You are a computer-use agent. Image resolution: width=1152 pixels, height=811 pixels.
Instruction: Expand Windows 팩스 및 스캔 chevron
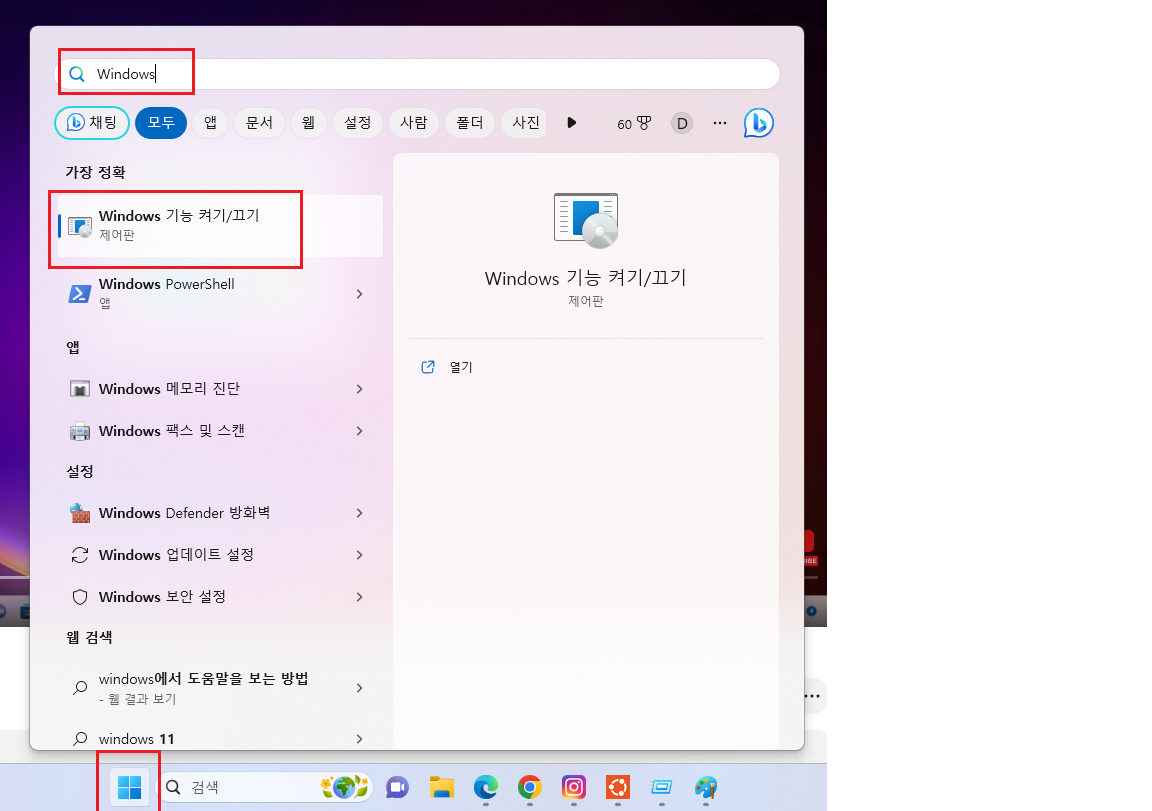click(359, 430)
